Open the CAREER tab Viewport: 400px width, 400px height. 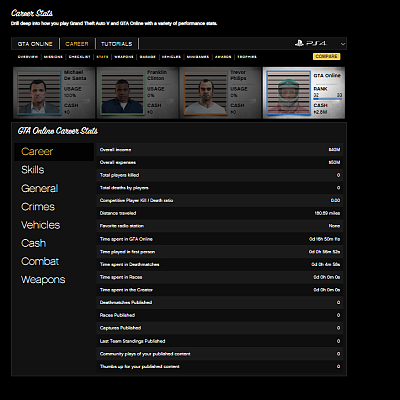pyautogui.click(x=77, y=44)
